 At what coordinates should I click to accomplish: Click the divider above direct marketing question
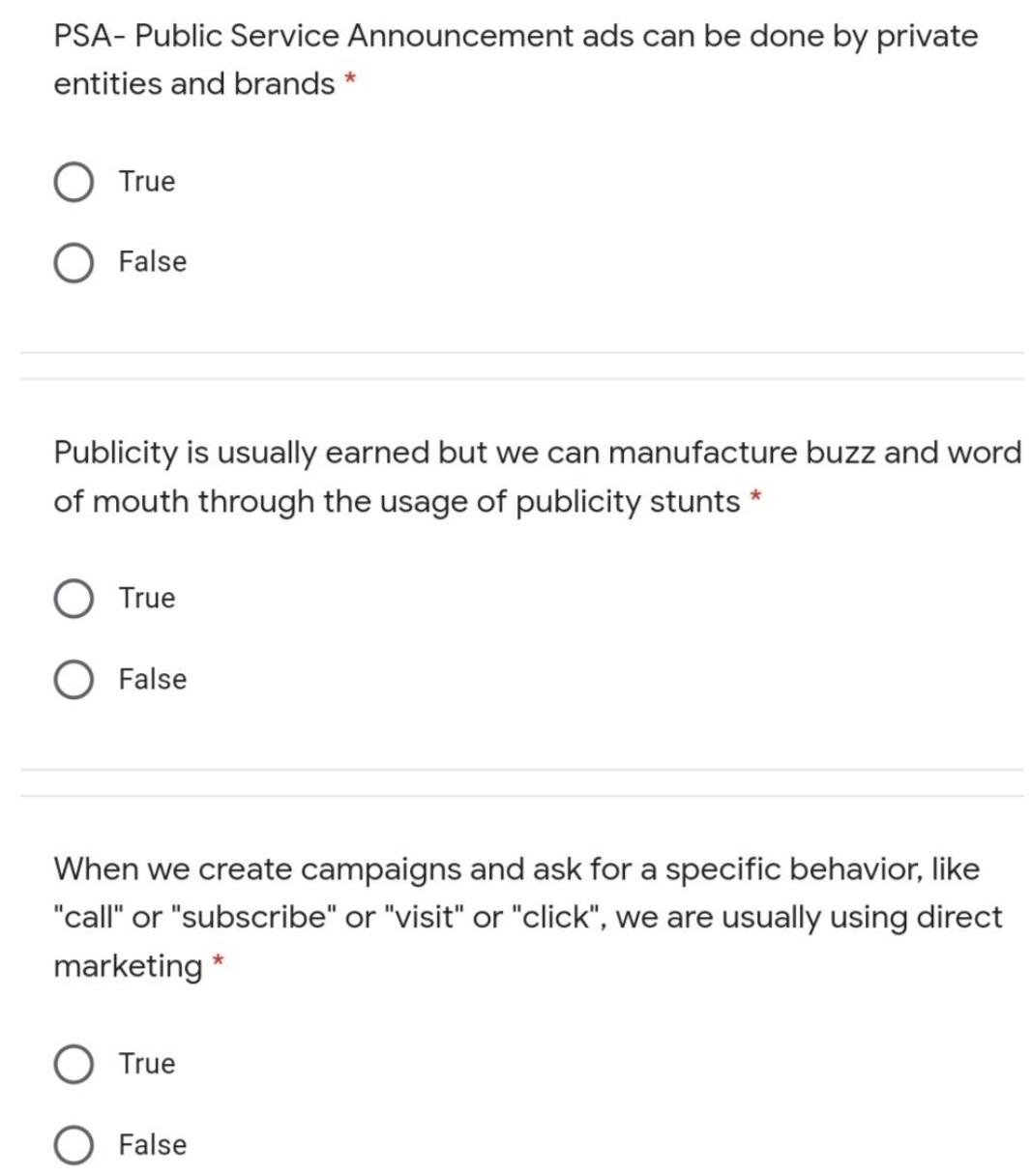[515, 767]
